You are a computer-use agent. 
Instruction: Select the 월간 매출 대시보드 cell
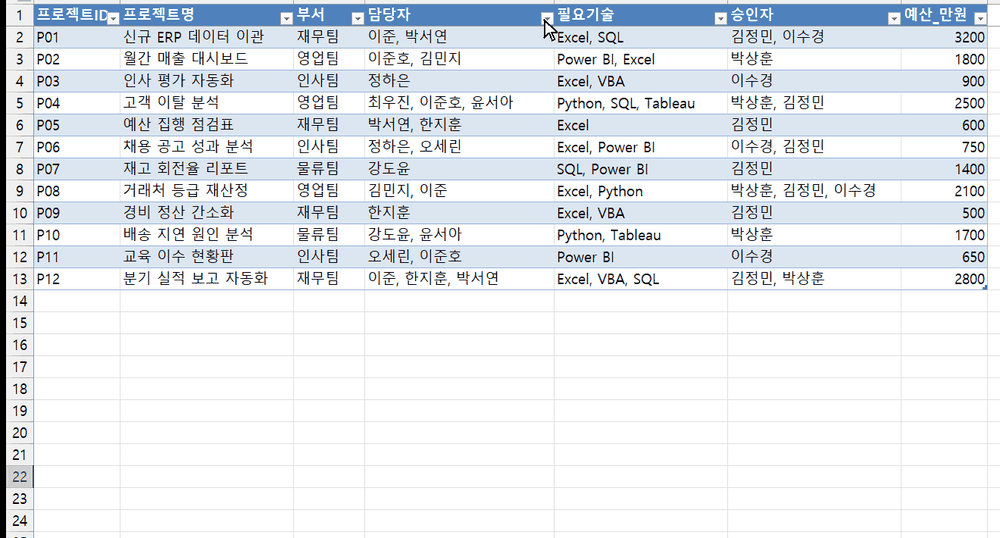click(207, 59)
